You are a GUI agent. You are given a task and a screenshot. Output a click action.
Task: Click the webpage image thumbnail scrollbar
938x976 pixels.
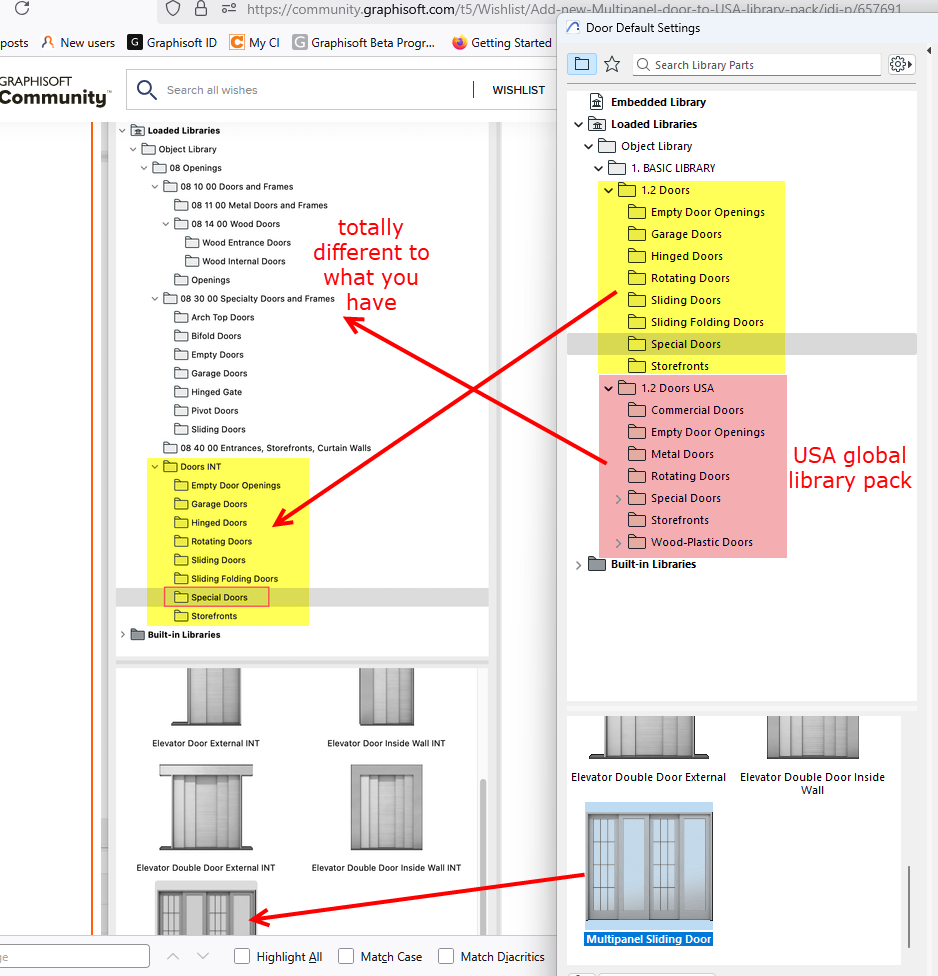[482, 856]
